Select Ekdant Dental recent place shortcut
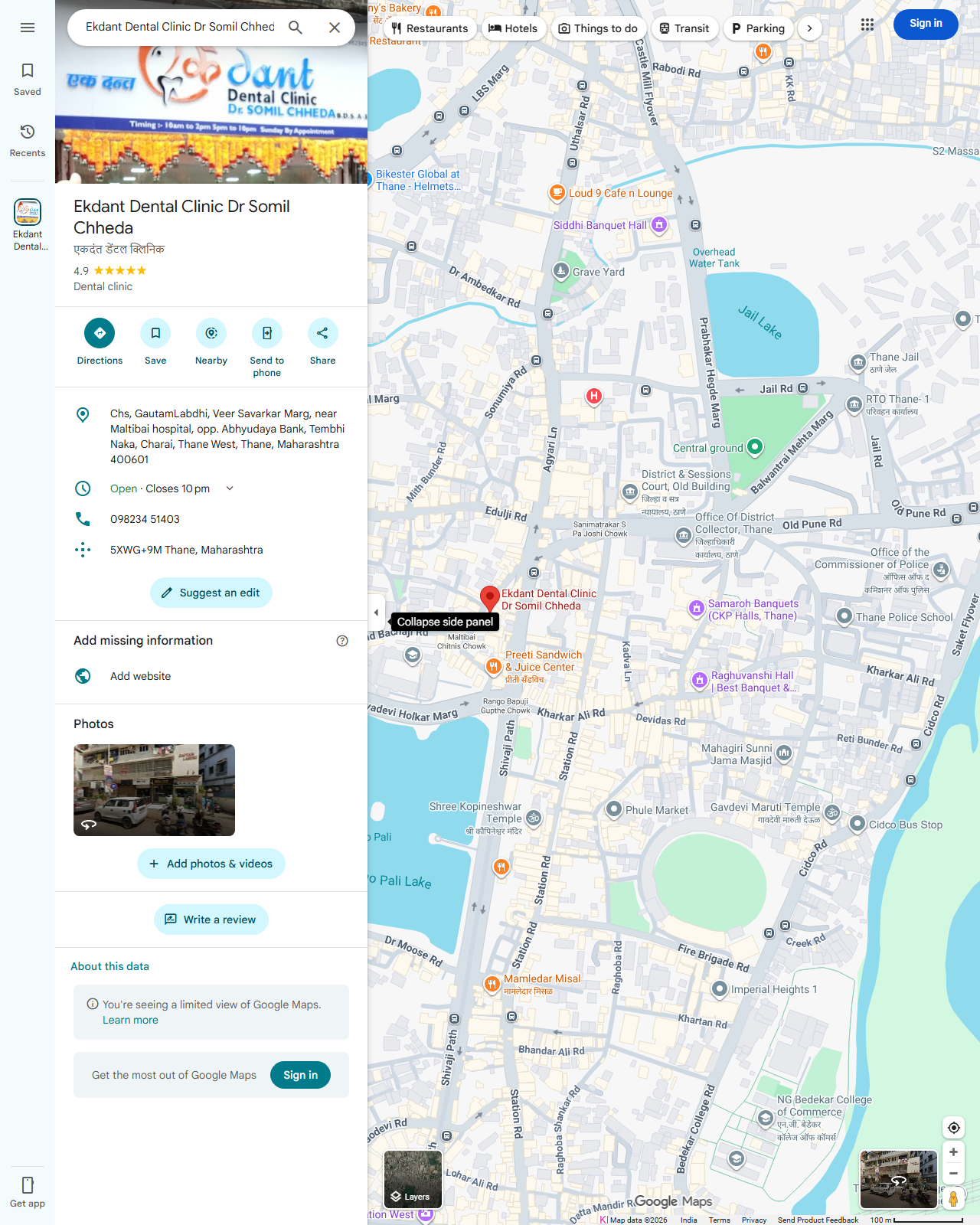This screenshot has width=980, height=1225. tap(28, 224)
